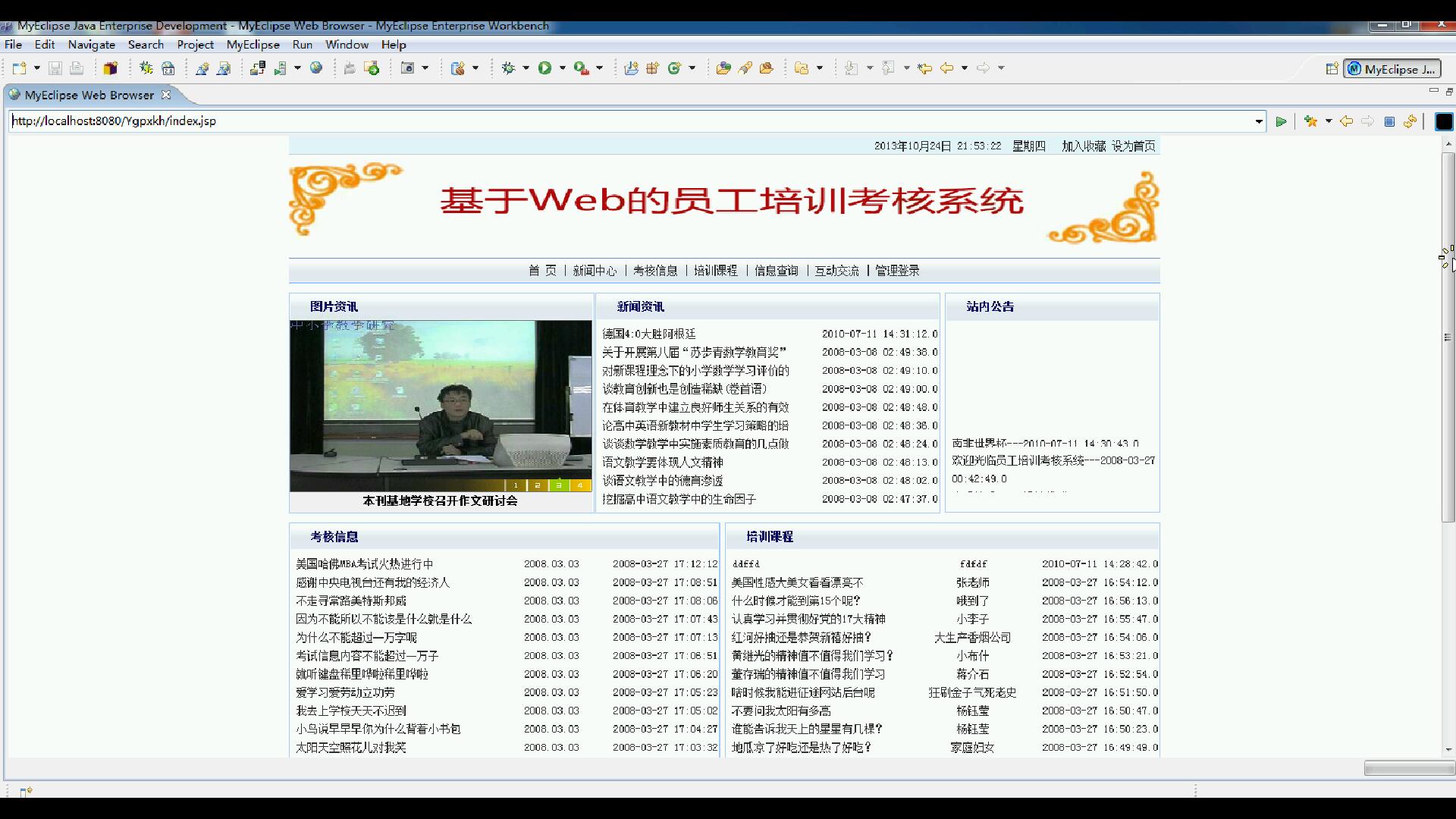This screenshot has width=1456, height=819.
Task: Click the green Run button icon
Action: pos(544,68)
